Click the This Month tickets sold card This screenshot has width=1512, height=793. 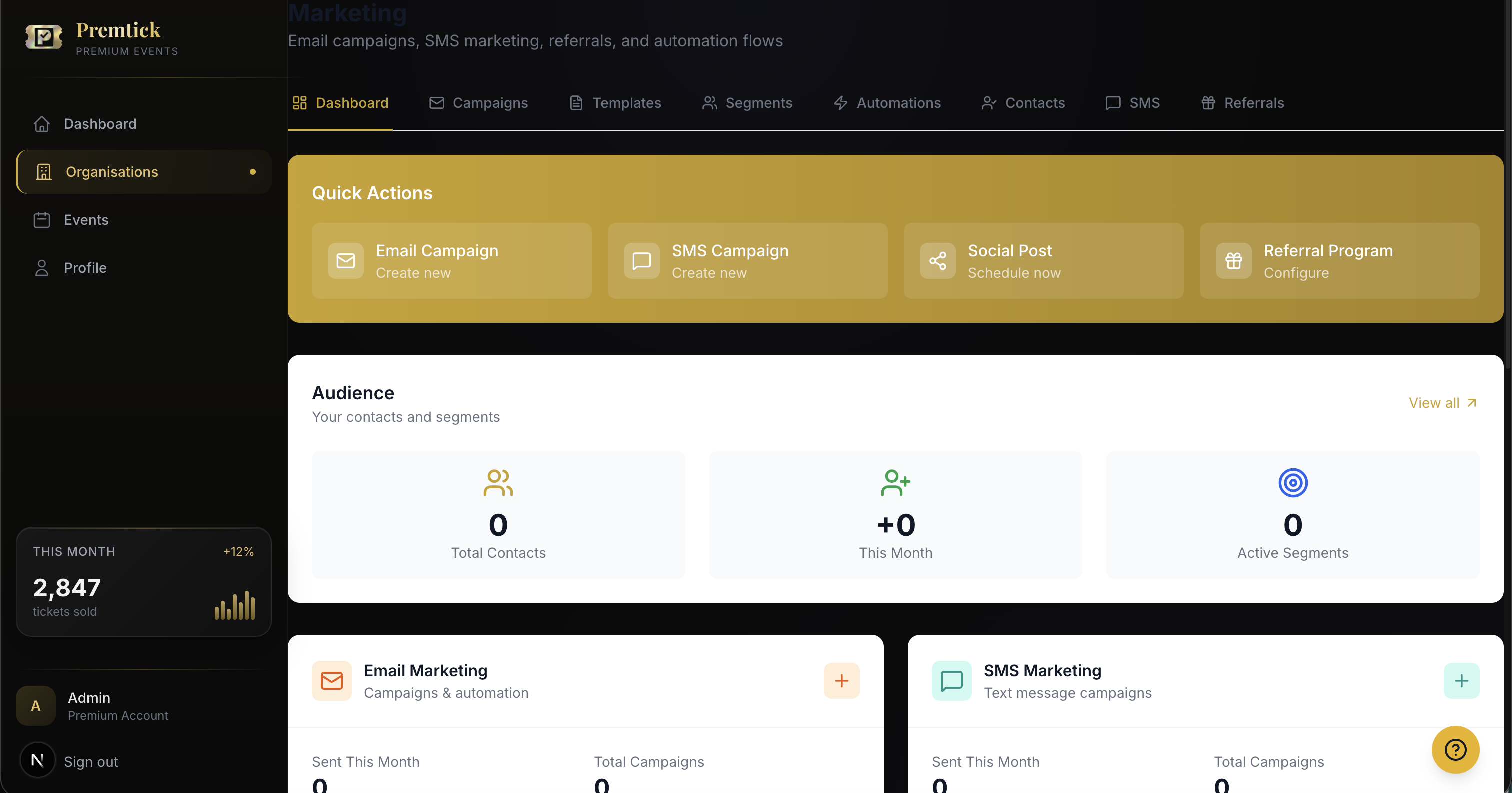click(144, 581)
